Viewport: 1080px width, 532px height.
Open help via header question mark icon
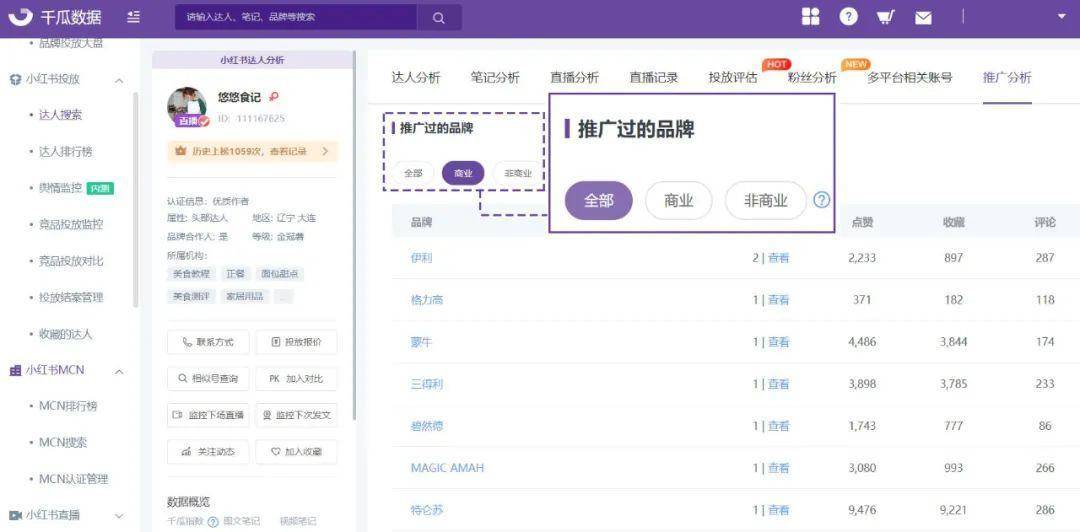[849, 17]
